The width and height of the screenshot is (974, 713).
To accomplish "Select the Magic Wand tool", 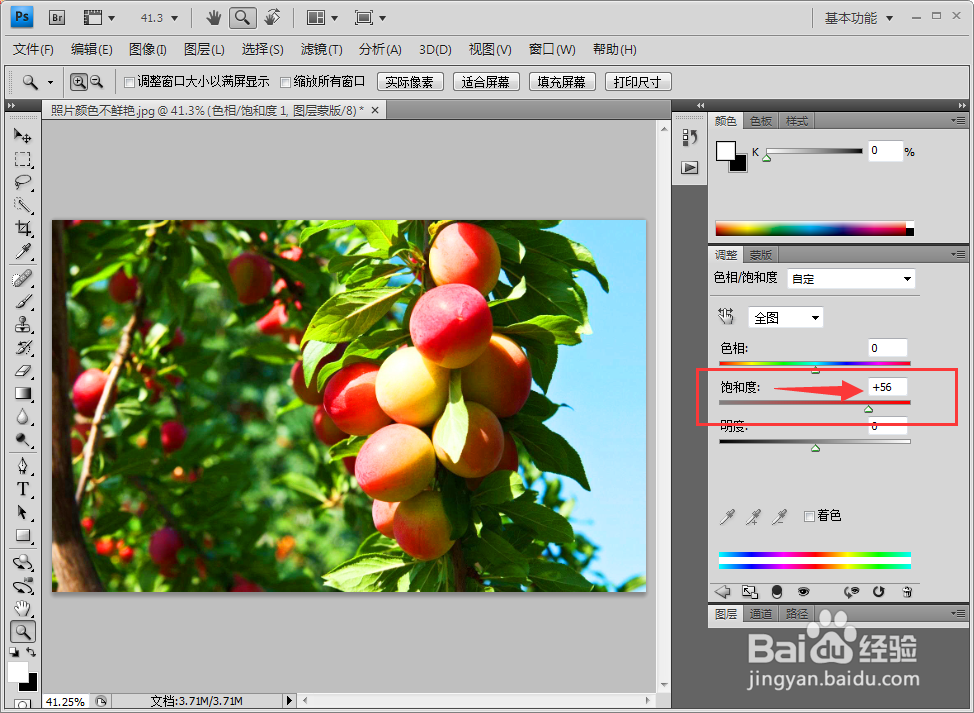I will (23, 205).
